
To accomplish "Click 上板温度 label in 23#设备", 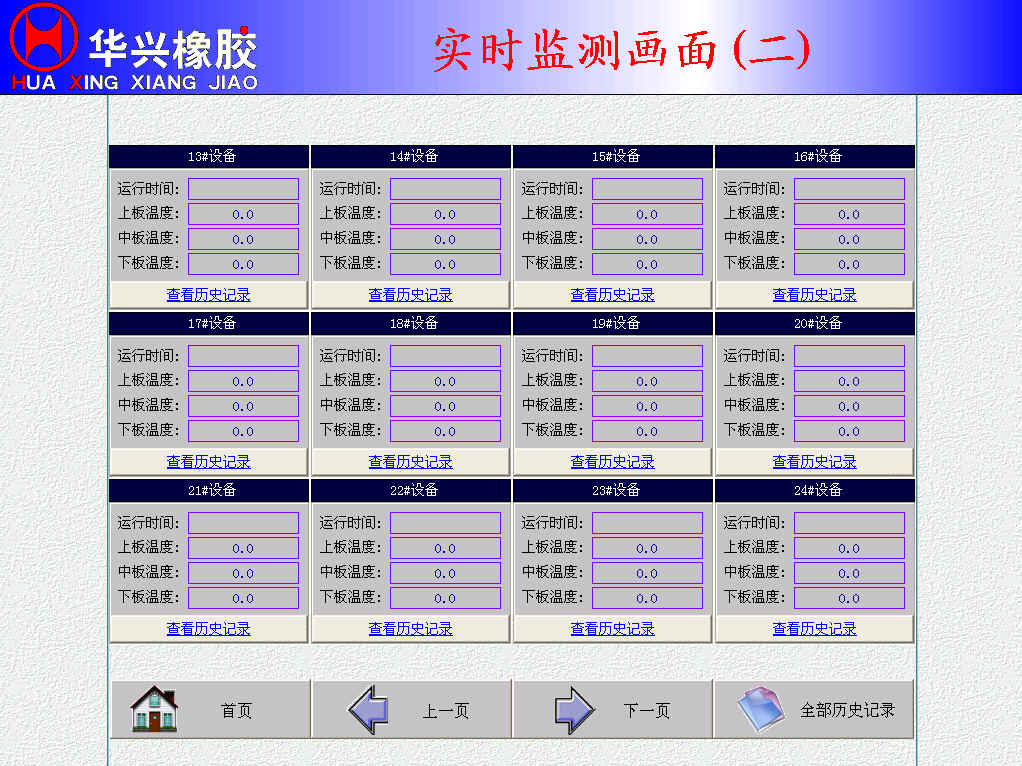I will [552, 548].
